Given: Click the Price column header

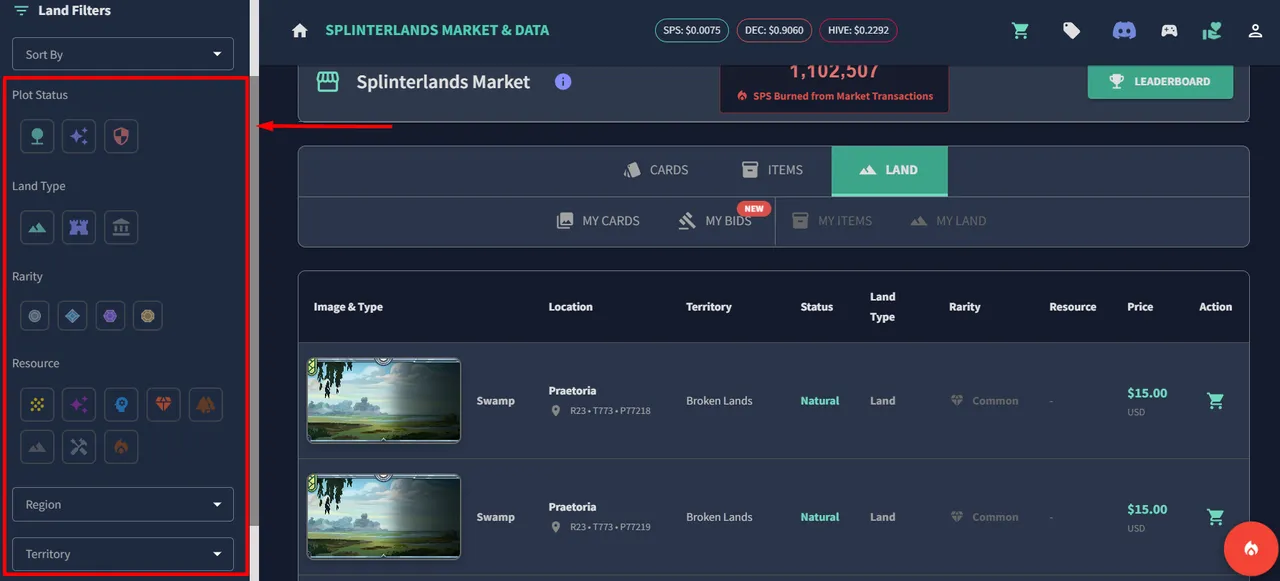Looking at the screenshot, I should [x=1140, y=307].
